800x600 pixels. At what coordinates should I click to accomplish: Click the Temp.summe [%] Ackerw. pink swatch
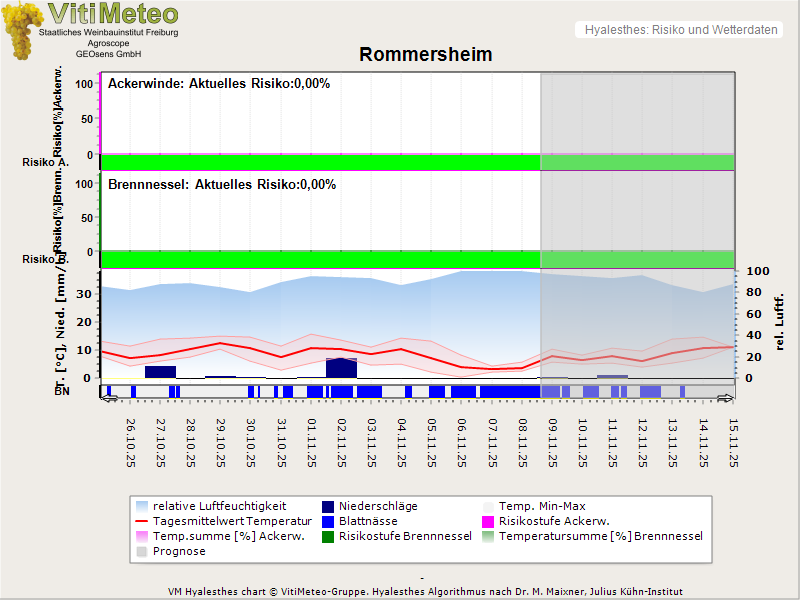[142, 537]
